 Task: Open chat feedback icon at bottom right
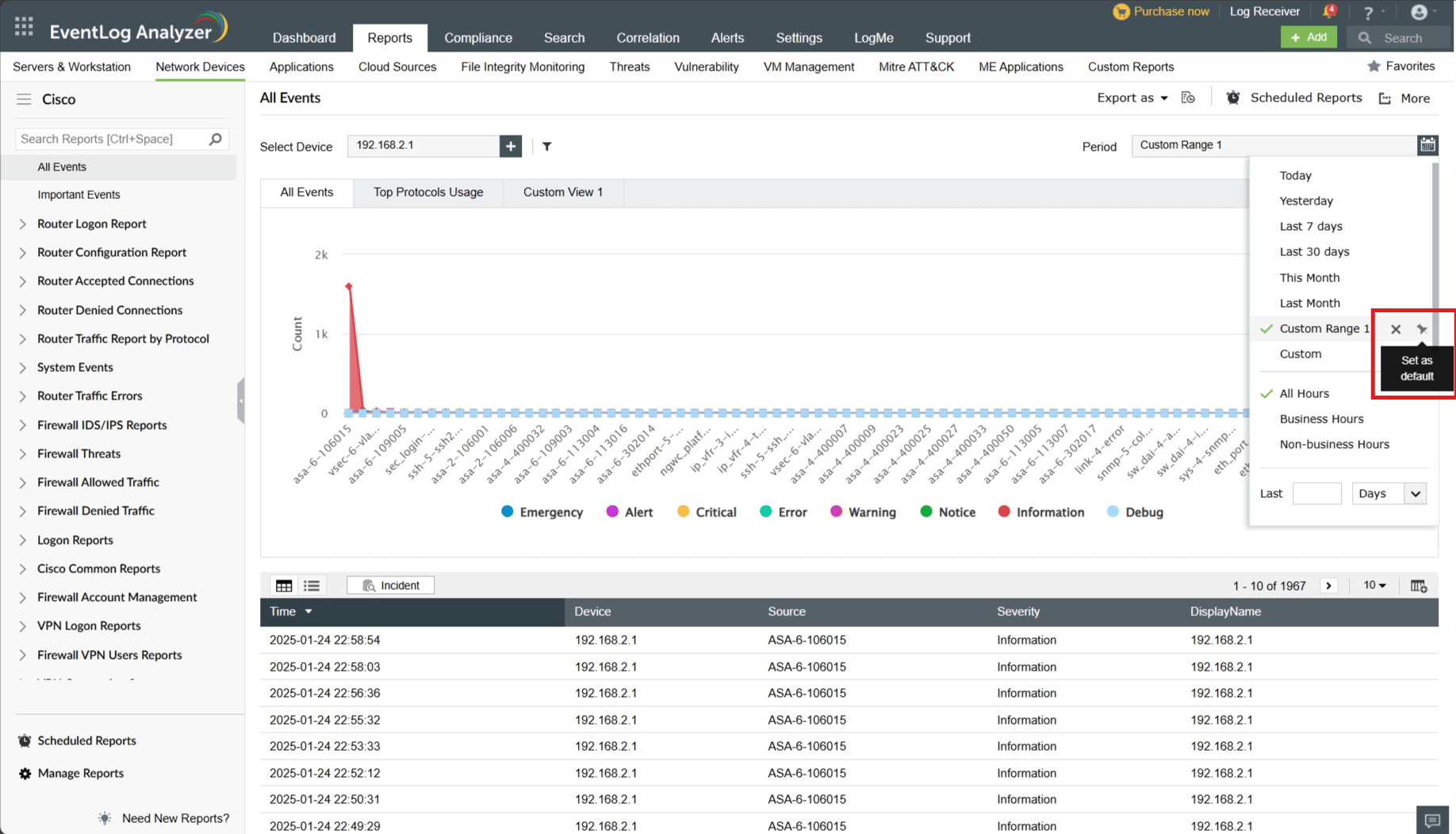click(x=1432, y=821)
